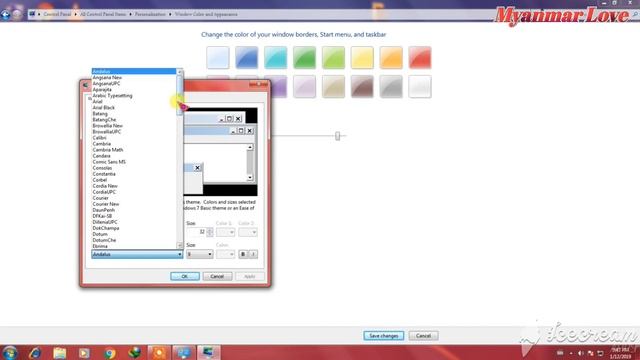The image size is (640, 360).
Task: Open the volume speaker tray icon
Action: point(580,353)
